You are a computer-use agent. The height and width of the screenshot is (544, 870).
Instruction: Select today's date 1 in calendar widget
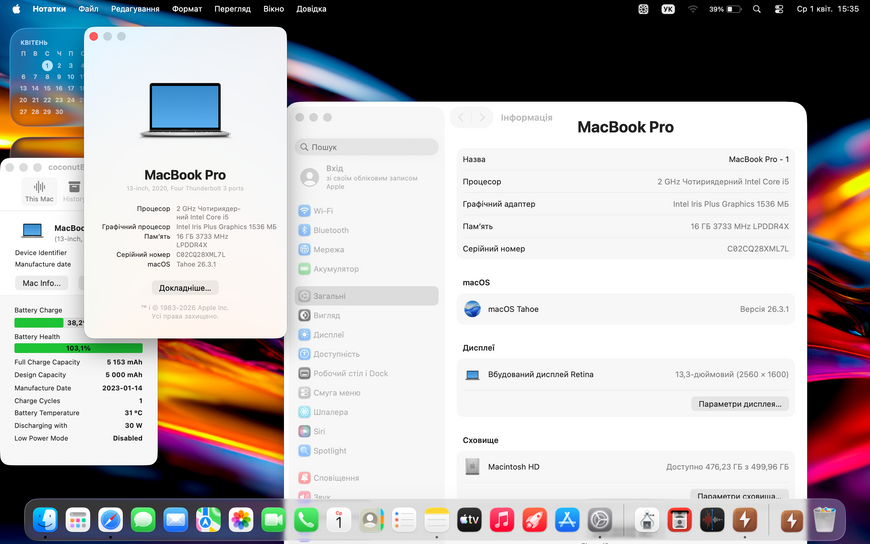point(47,66)
